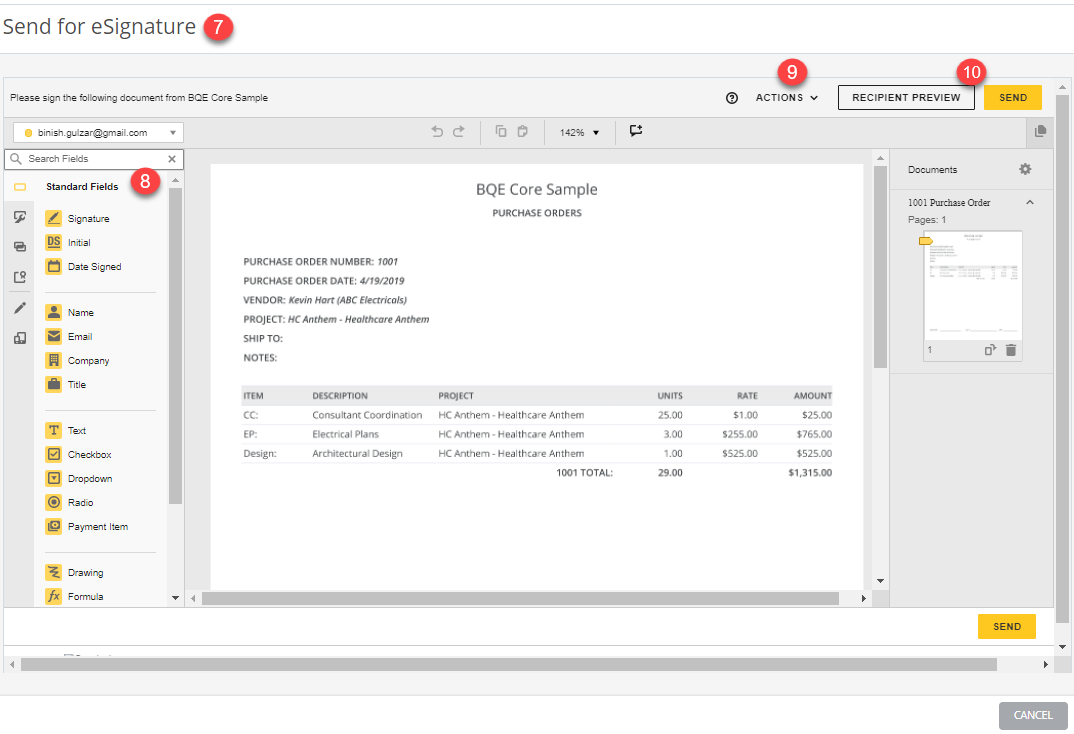
Task: Click the Documents panel settings gear
Action: pos(1025,169)
